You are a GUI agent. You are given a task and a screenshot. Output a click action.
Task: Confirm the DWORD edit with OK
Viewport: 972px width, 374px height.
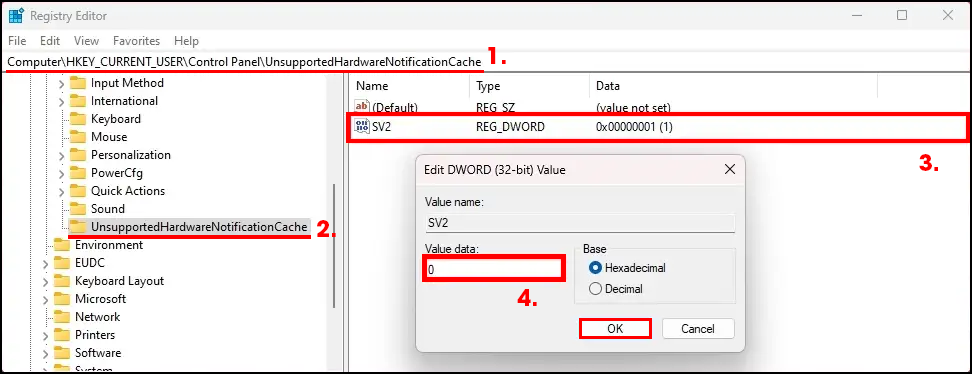(x=615, y=329)
